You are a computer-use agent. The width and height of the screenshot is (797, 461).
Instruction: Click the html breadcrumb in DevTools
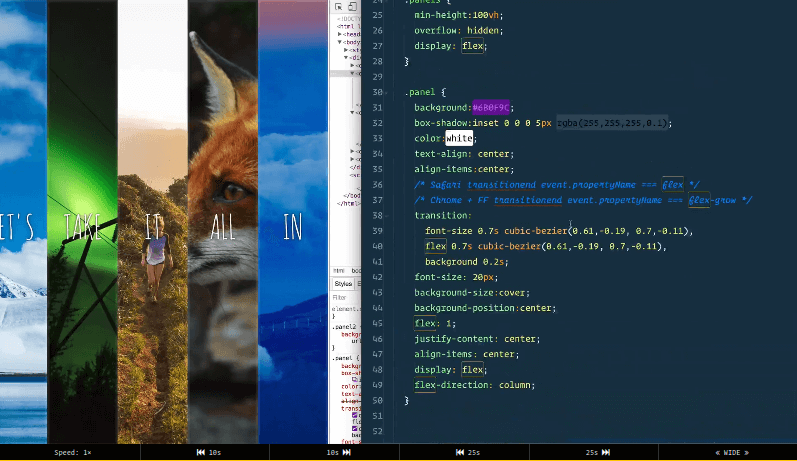[x=339, y=271]
